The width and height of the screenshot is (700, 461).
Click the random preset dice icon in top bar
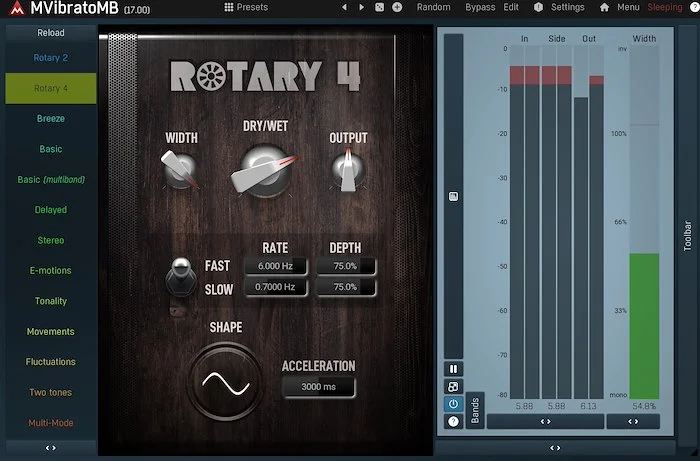tap(379, 7)
